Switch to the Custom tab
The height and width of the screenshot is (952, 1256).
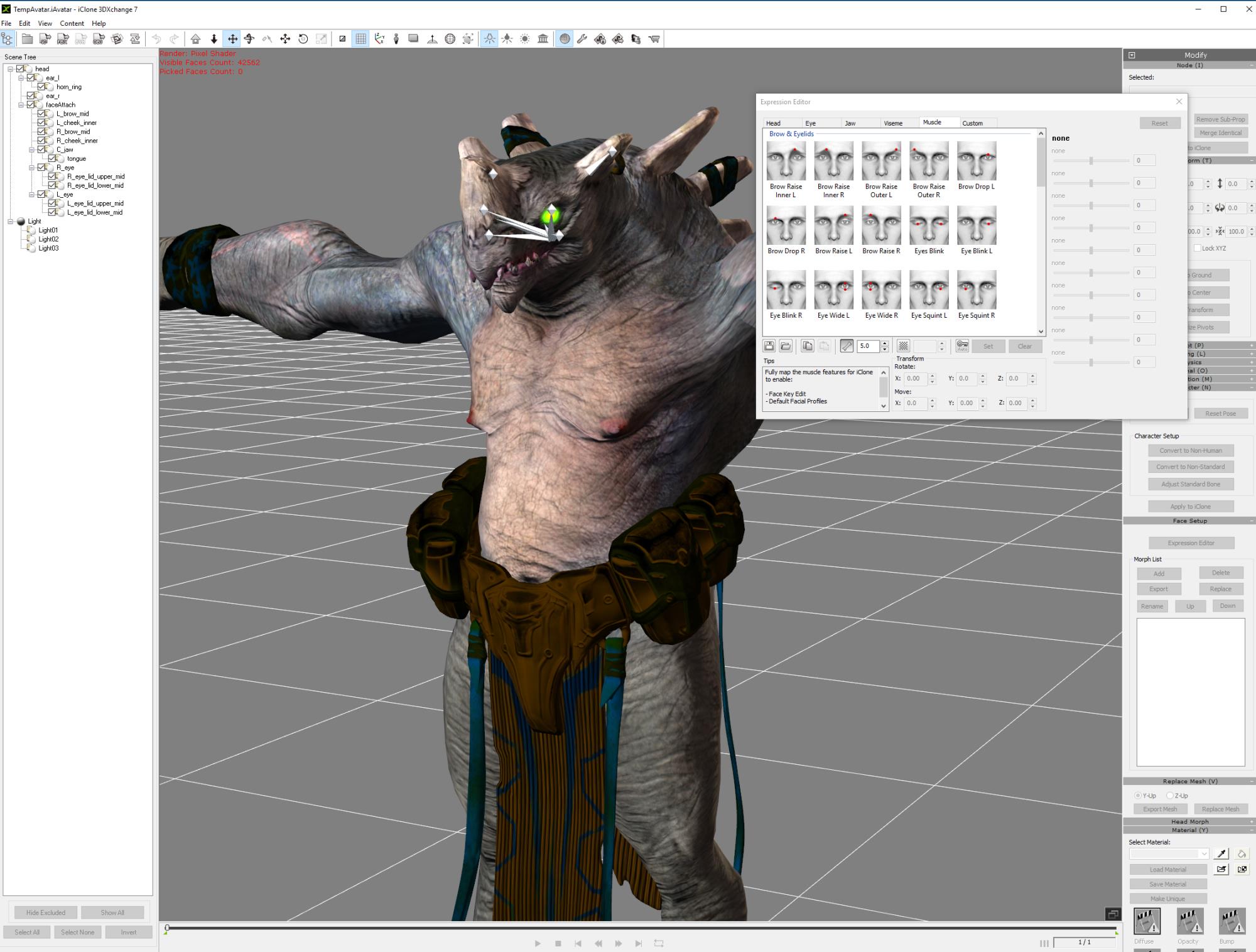pos(978,123)
